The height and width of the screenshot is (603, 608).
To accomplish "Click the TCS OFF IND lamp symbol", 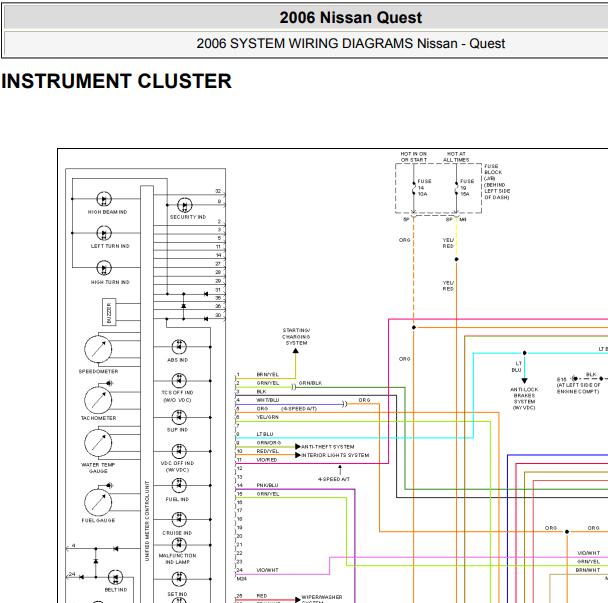I will 179,380.
